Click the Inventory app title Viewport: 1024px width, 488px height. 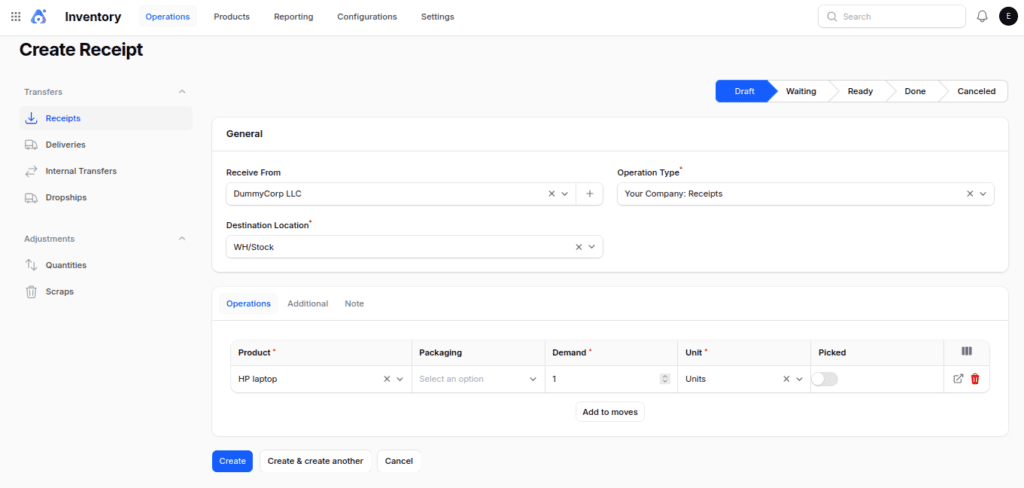point(93,16)
